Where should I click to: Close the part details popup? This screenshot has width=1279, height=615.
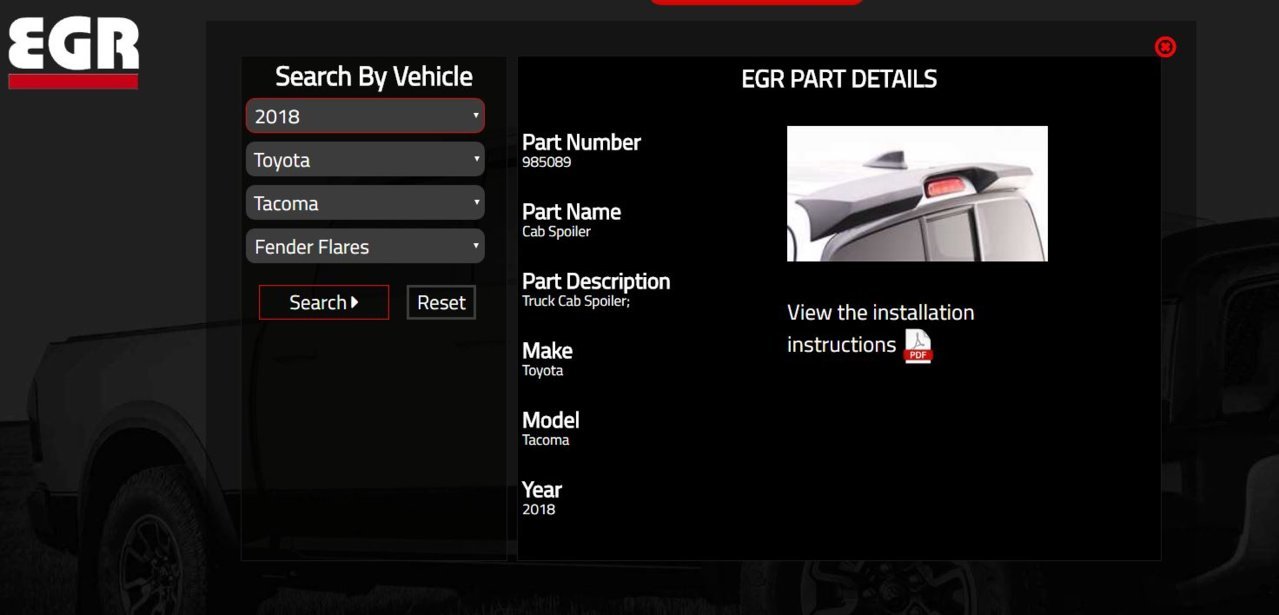(x=1165, y=47)
